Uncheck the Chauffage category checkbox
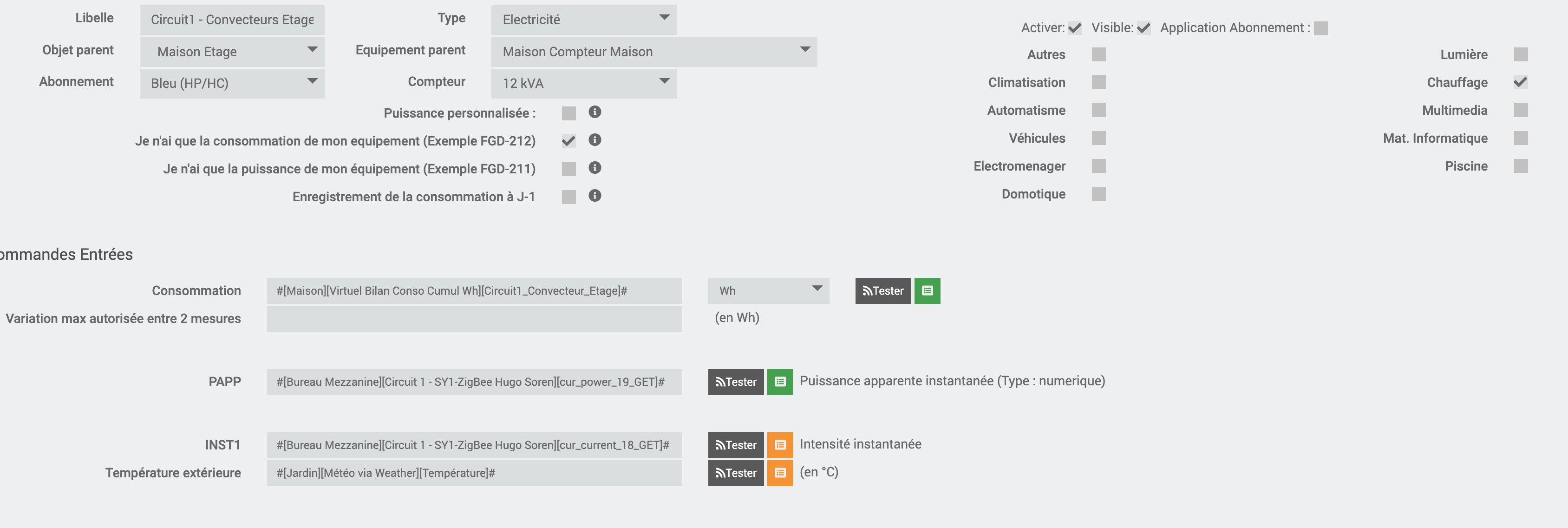Image resolution: width=1568 pixels, height=528 pixels. 1520,82
